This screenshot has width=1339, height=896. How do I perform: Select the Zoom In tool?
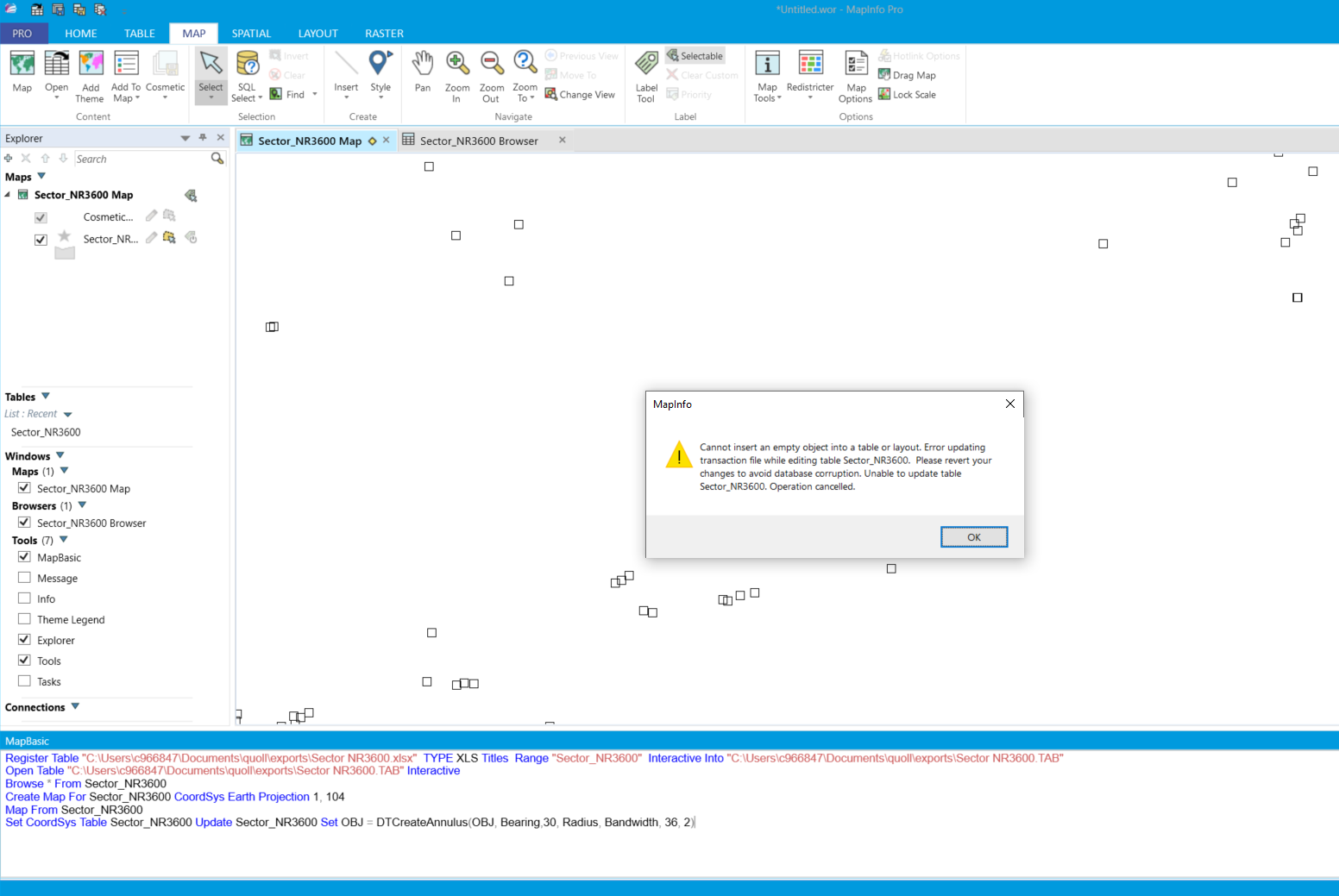click(x=457, y=64)
